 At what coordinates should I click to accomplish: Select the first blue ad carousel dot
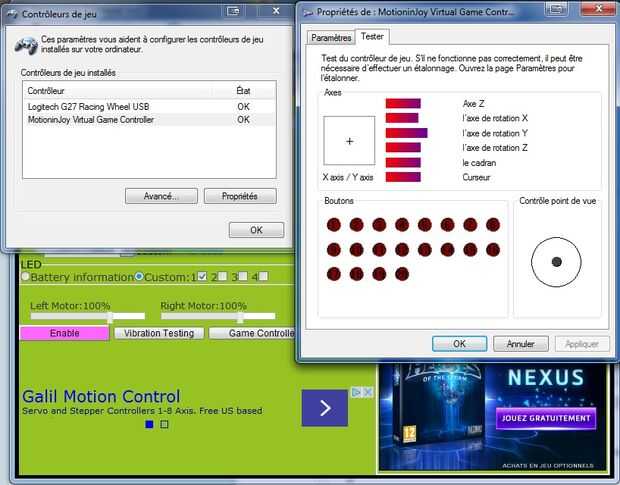(x=149, y=424)
